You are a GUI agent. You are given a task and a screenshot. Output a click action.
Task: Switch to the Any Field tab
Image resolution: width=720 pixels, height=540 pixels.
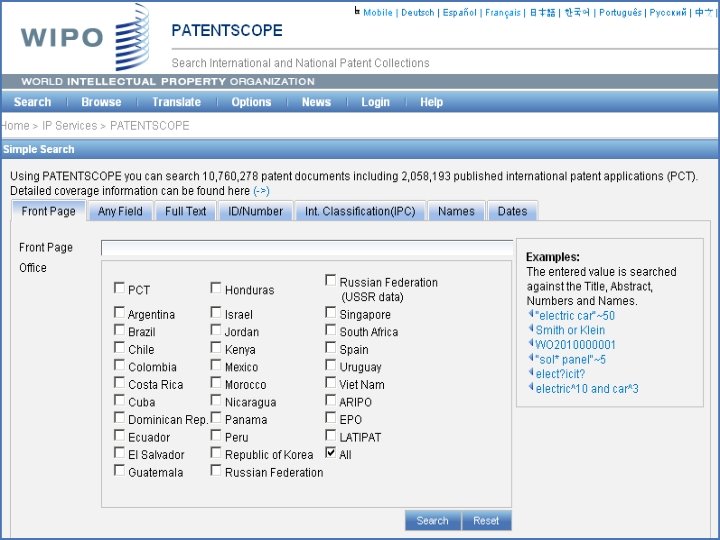click(x=120, y=211)
